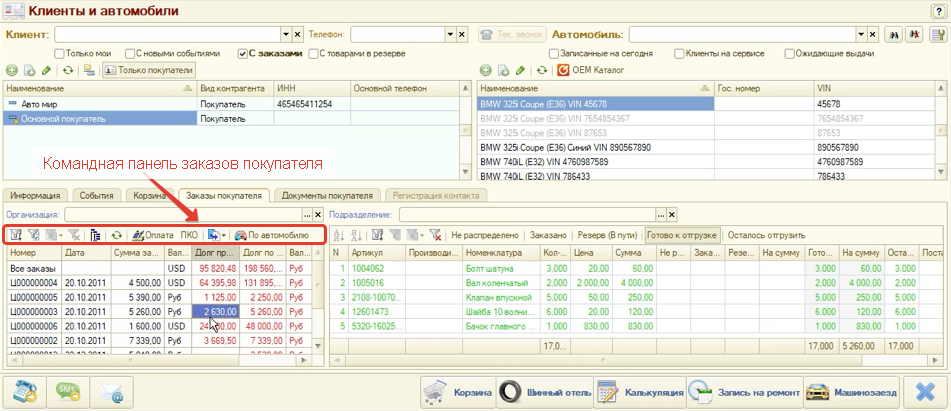Switch to the Информация tab

coord(35,196)
